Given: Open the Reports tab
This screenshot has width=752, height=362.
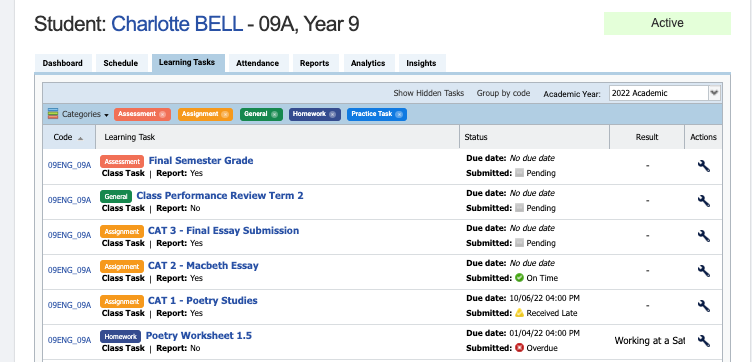Looking at the screenshot, I should click(315, 63).
